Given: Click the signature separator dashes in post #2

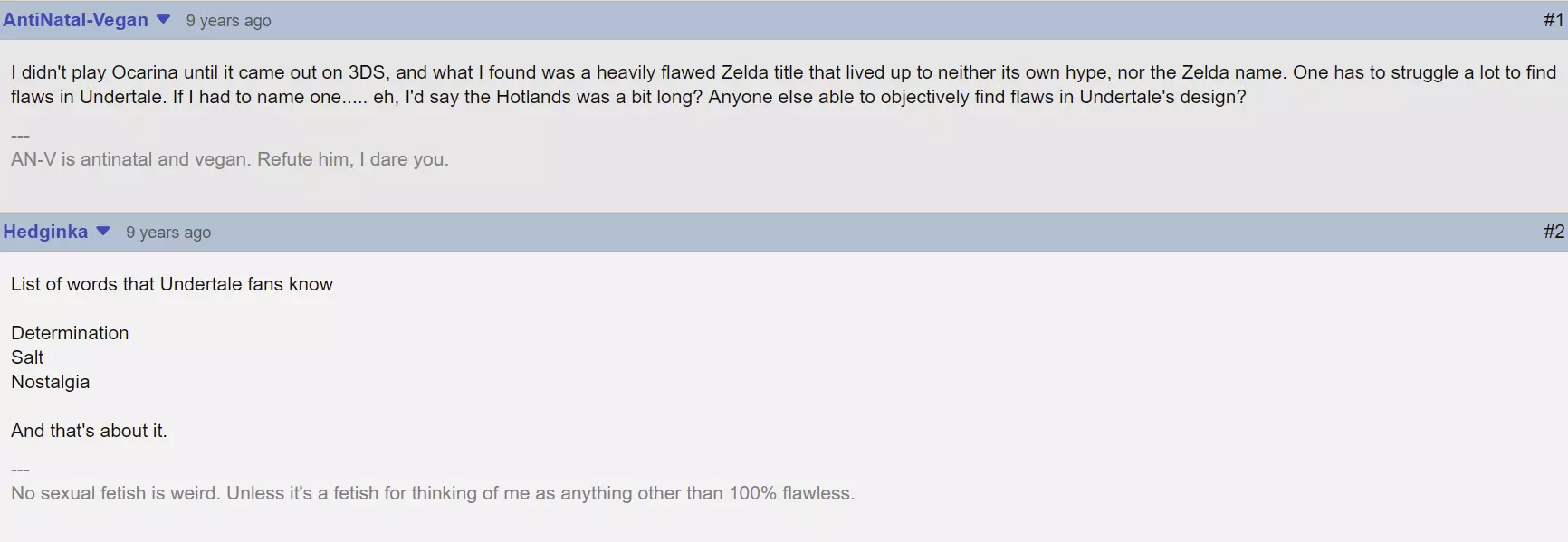Looking at the screenshot, I should click(x=21, y=470).
